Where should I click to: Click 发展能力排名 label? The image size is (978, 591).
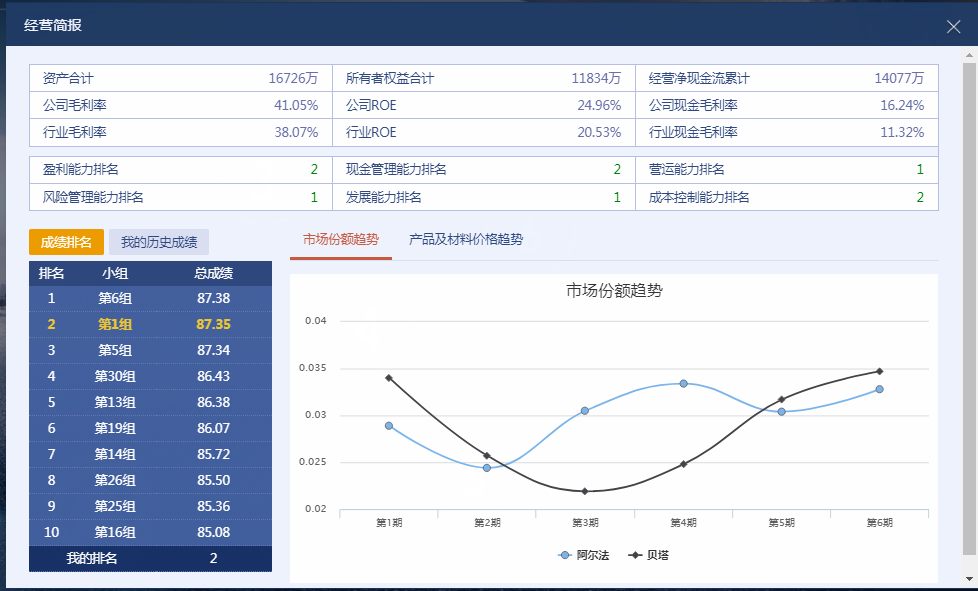coord(384,198)
